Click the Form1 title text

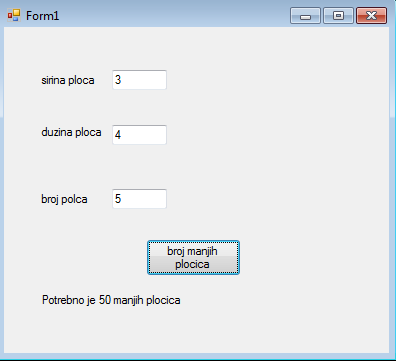[43, 16]
